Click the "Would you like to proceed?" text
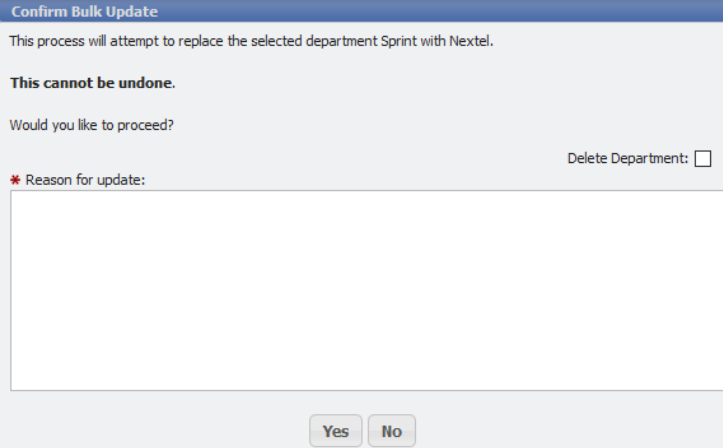This screenshot has width=723, height=448. click(85, 125)
